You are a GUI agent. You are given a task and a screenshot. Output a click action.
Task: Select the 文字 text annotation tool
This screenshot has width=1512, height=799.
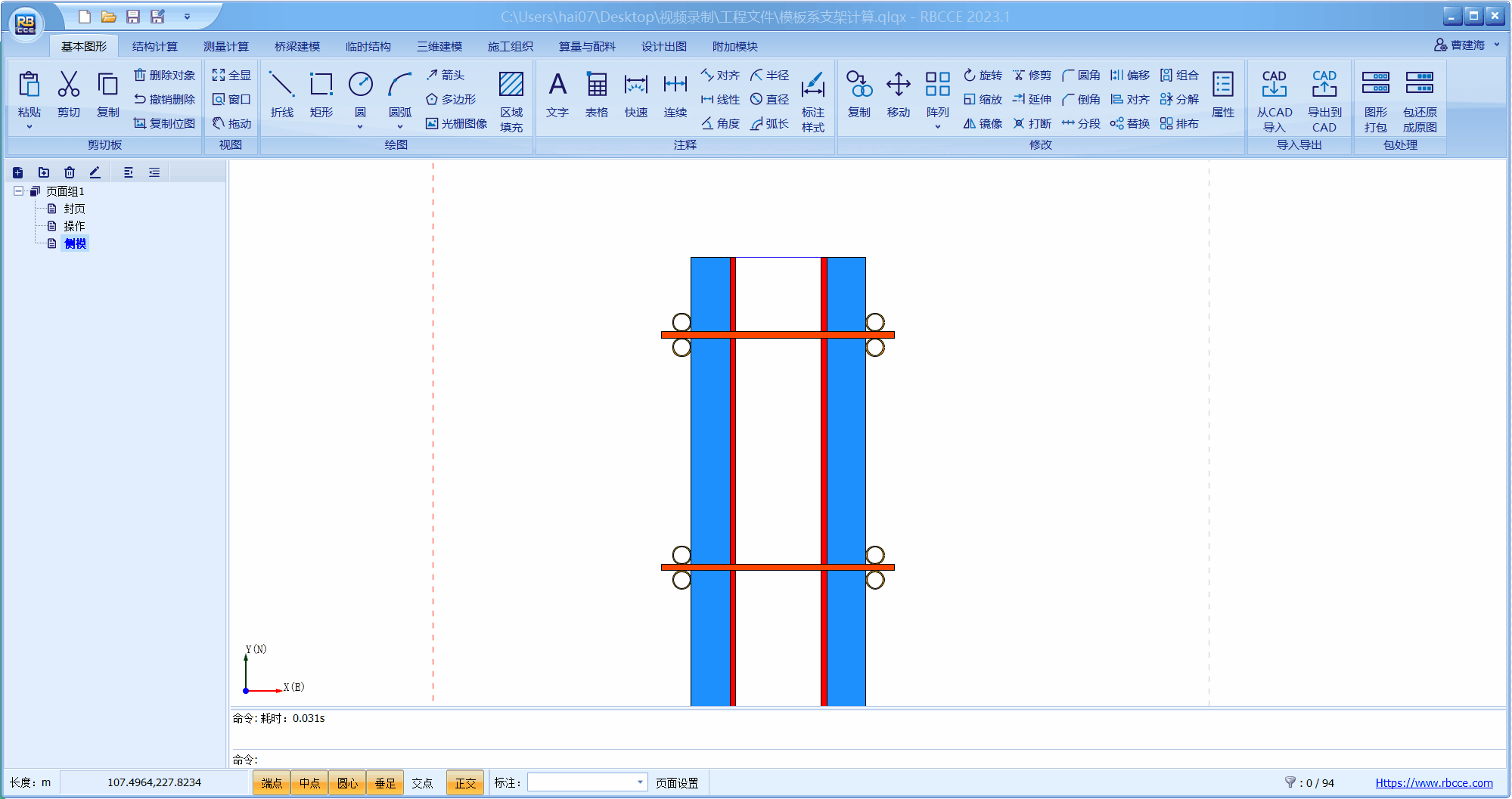point(557,94)
